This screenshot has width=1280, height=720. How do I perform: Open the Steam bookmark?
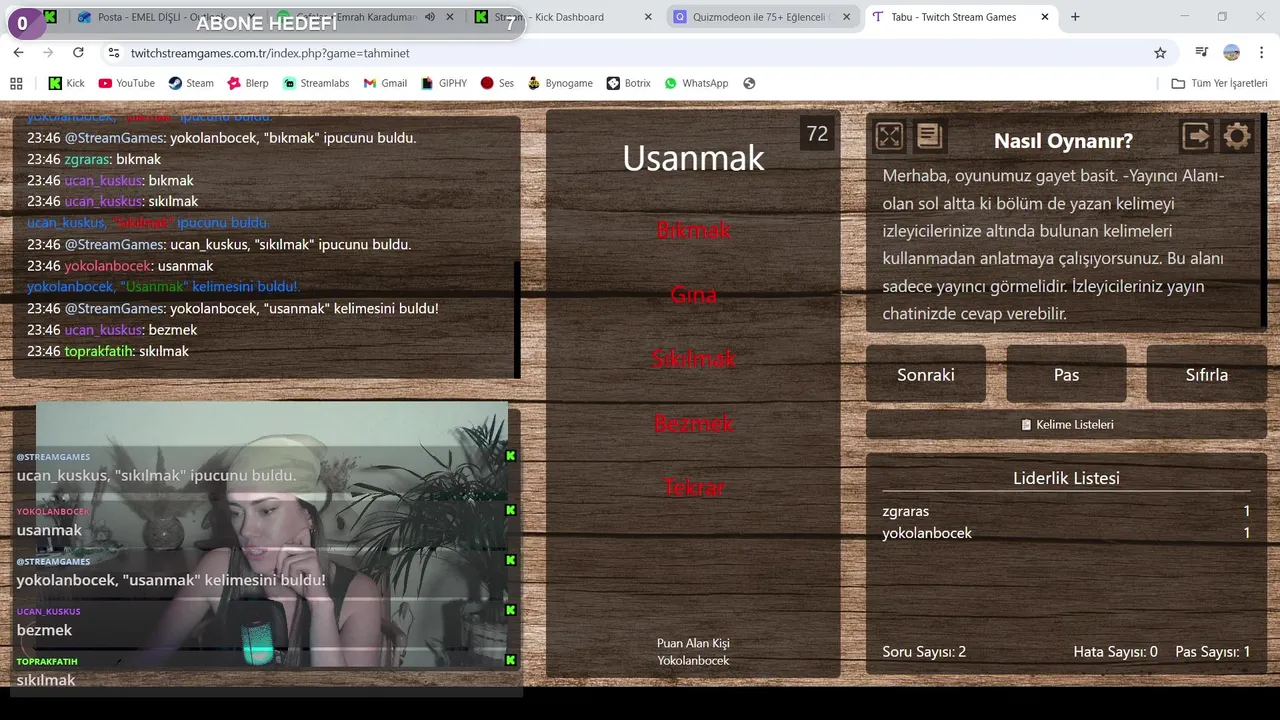(191, 83)
